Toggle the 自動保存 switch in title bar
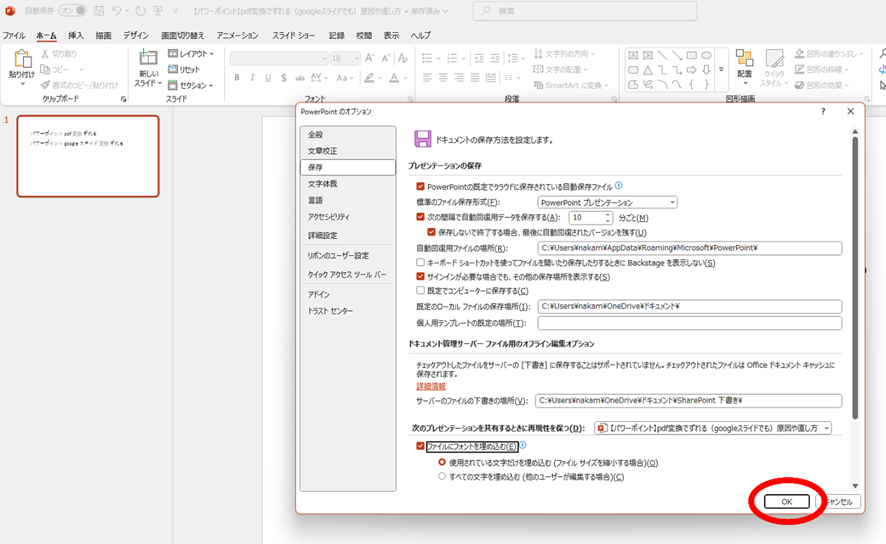886x544 pixels. 73,11
